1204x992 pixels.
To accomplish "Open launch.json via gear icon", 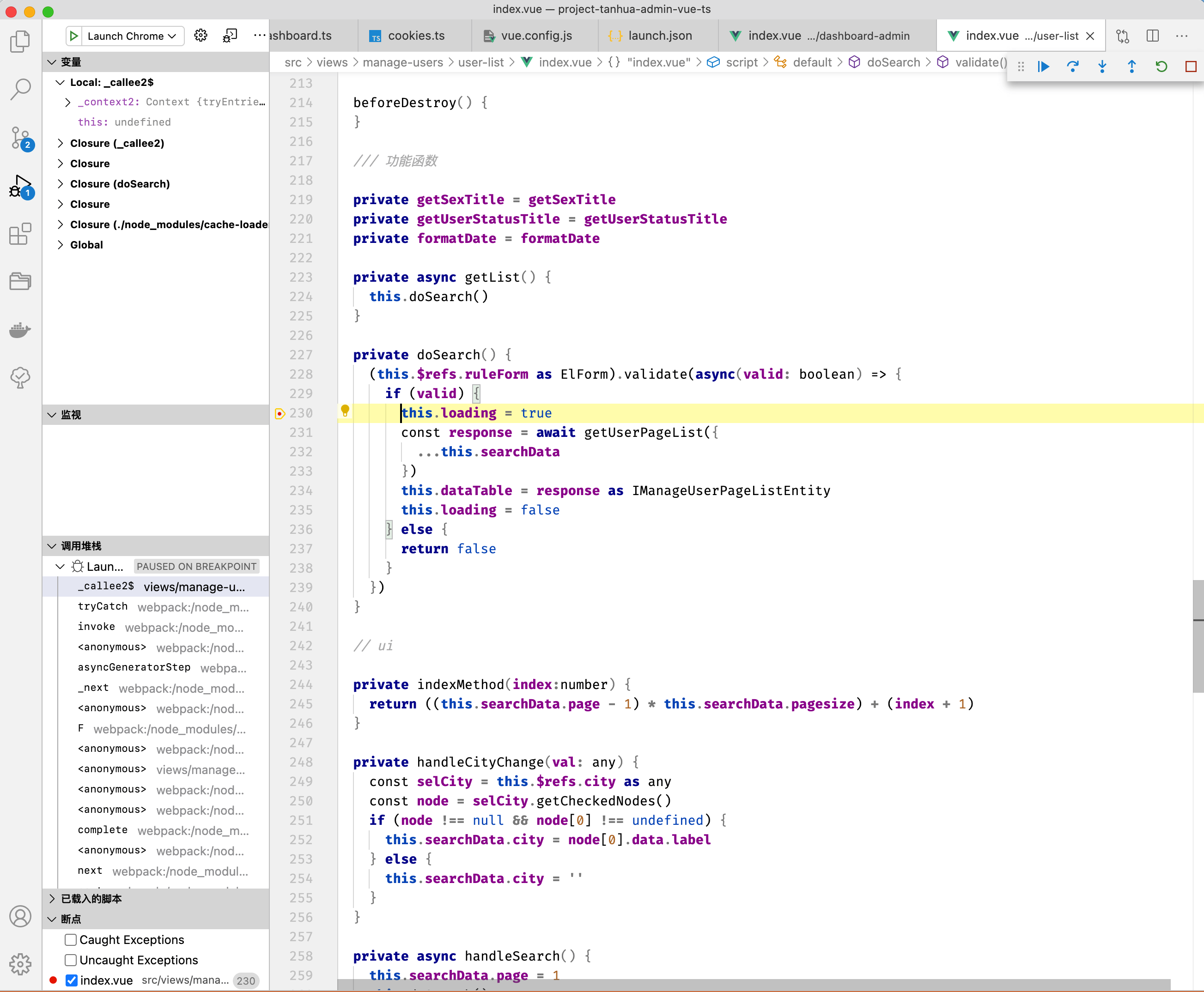I will [200, 36].
